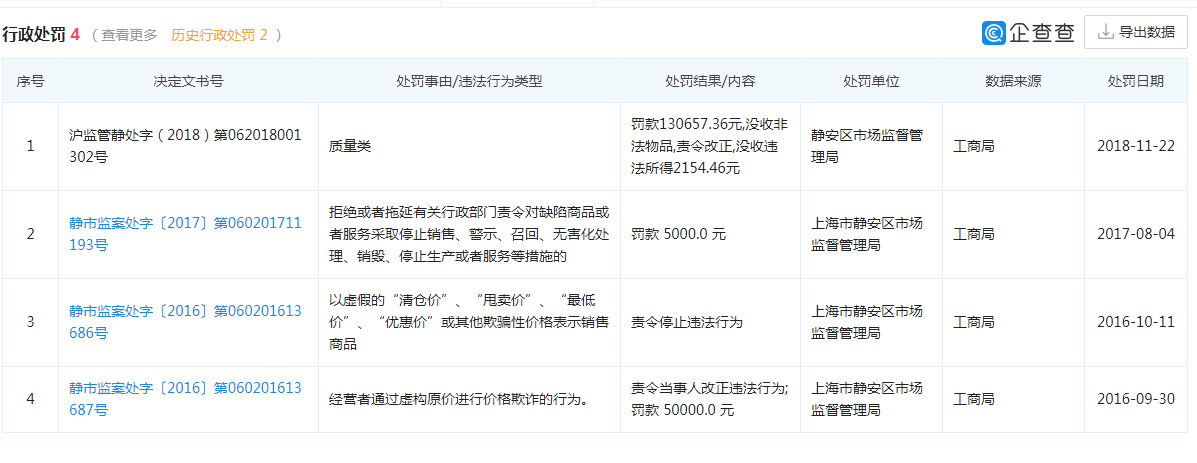Screen dimensions: 1197x463
Task: Select the 罚款130657.36元 penalty result cell
Action: [x=710, y=146]
